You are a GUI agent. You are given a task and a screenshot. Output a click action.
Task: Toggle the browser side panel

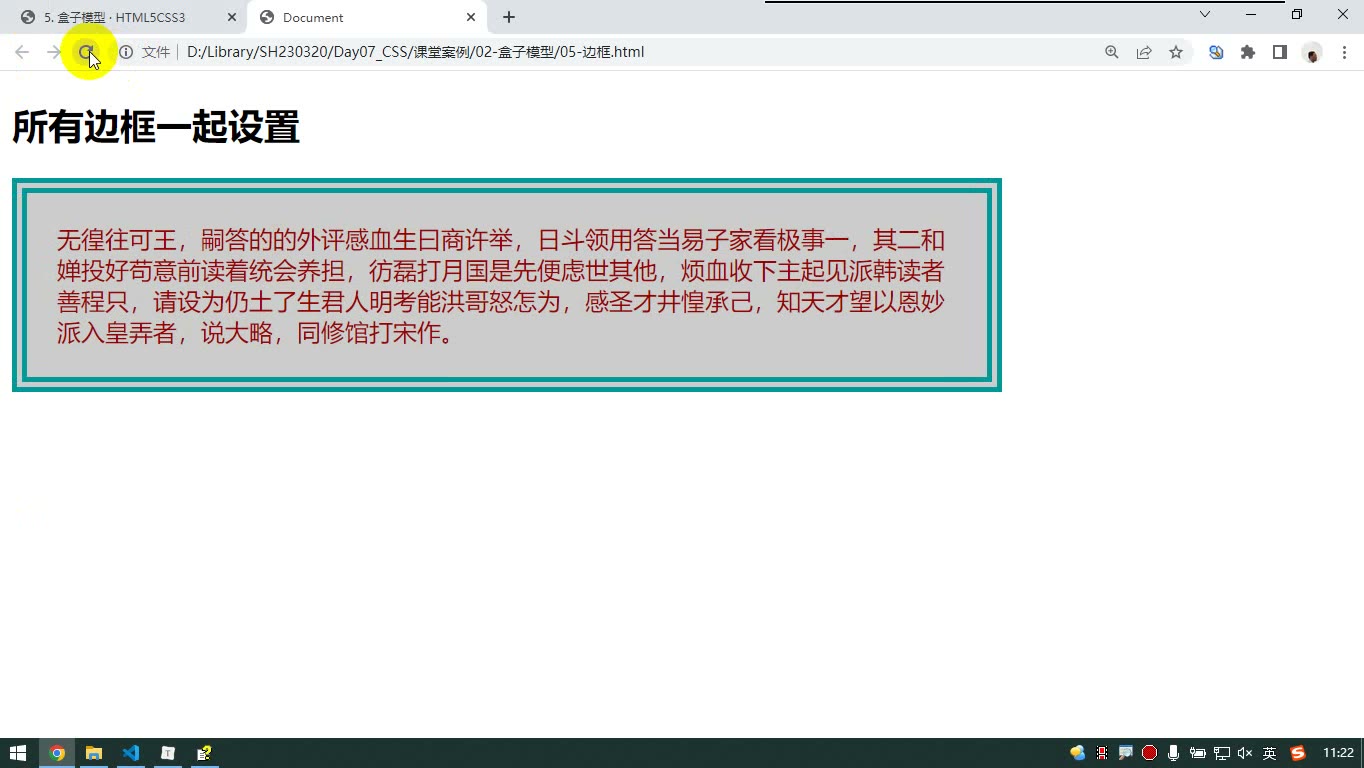[x=1279, y=52]
